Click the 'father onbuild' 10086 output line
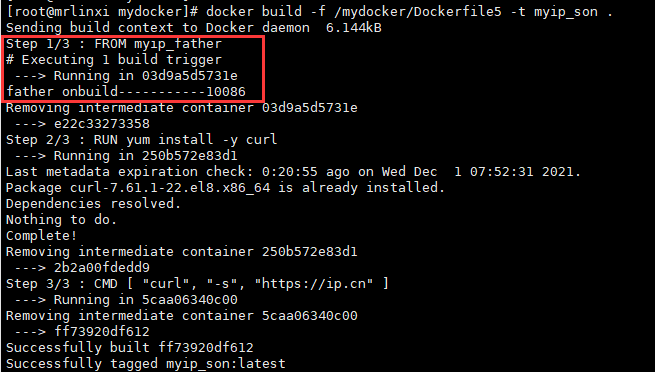655x372 pixels. pyautogui.click(x=126, y=91)
